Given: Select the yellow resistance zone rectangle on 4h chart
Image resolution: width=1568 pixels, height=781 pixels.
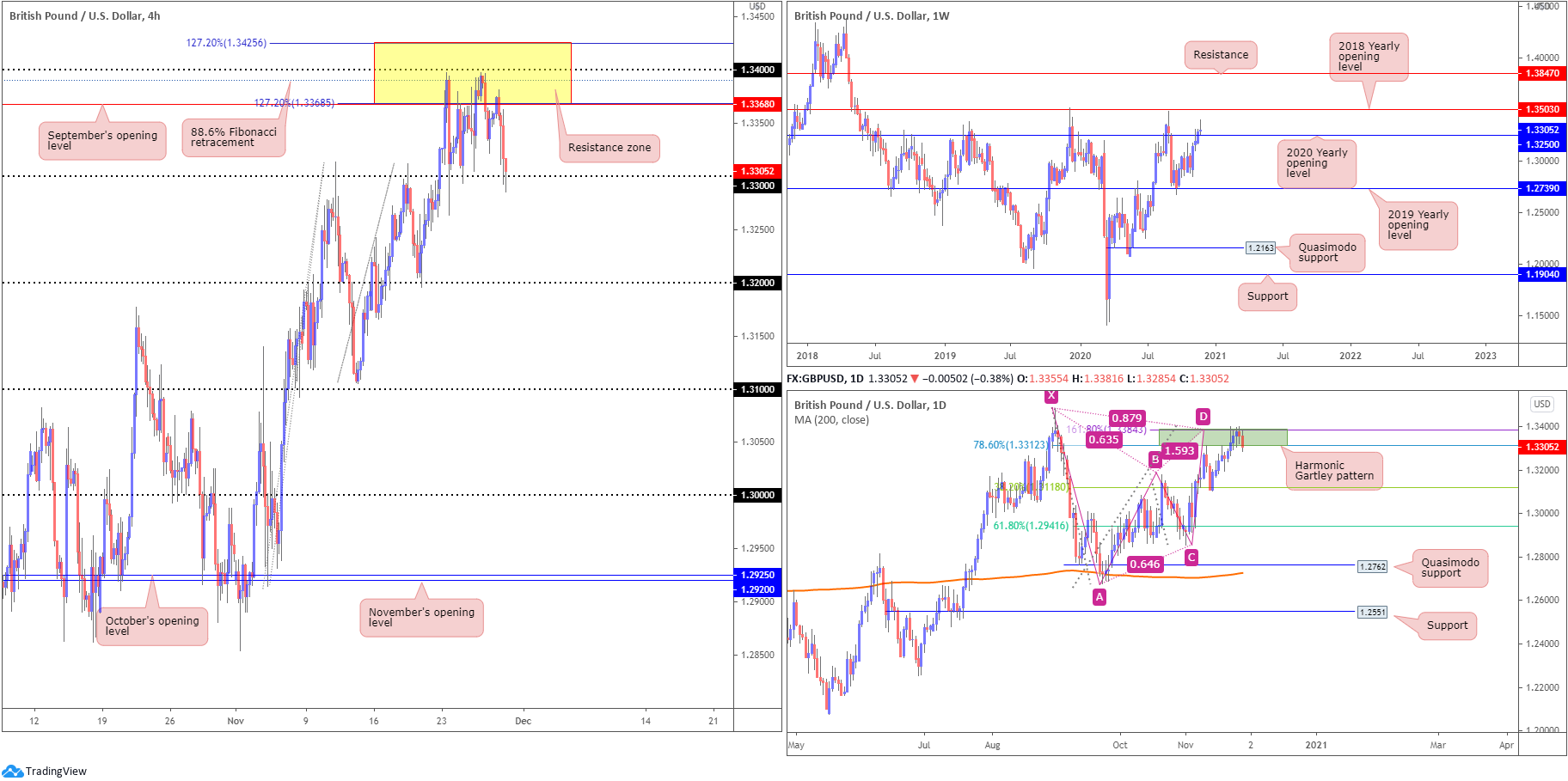Looking at the screenshot, I should (x=472, y=73).
